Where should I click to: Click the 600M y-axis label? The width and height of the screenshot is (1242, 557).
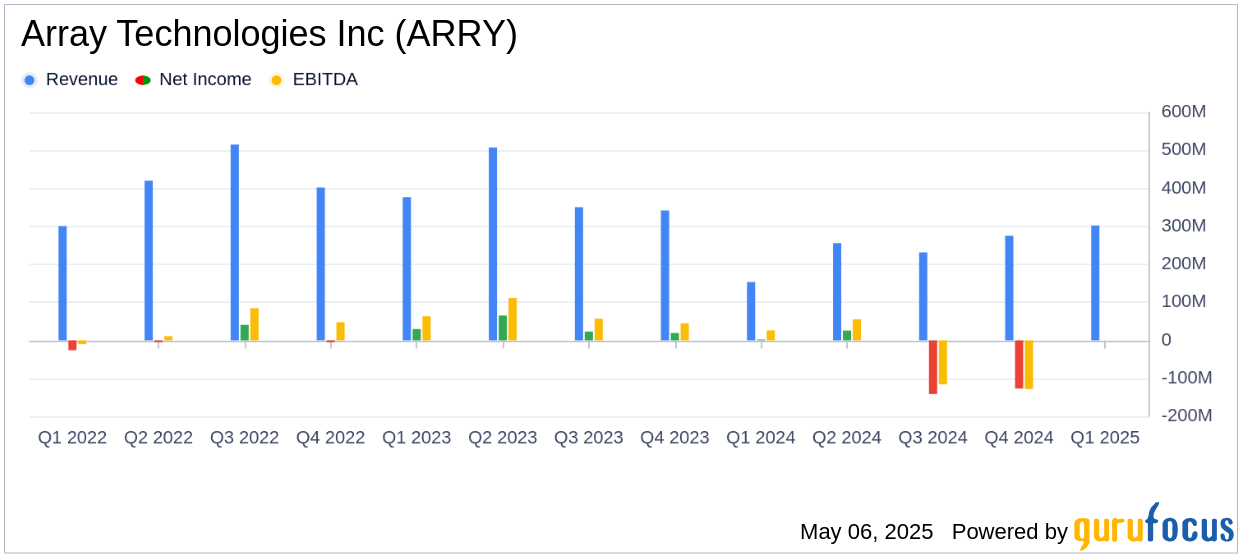click(x=1183, y=112)
